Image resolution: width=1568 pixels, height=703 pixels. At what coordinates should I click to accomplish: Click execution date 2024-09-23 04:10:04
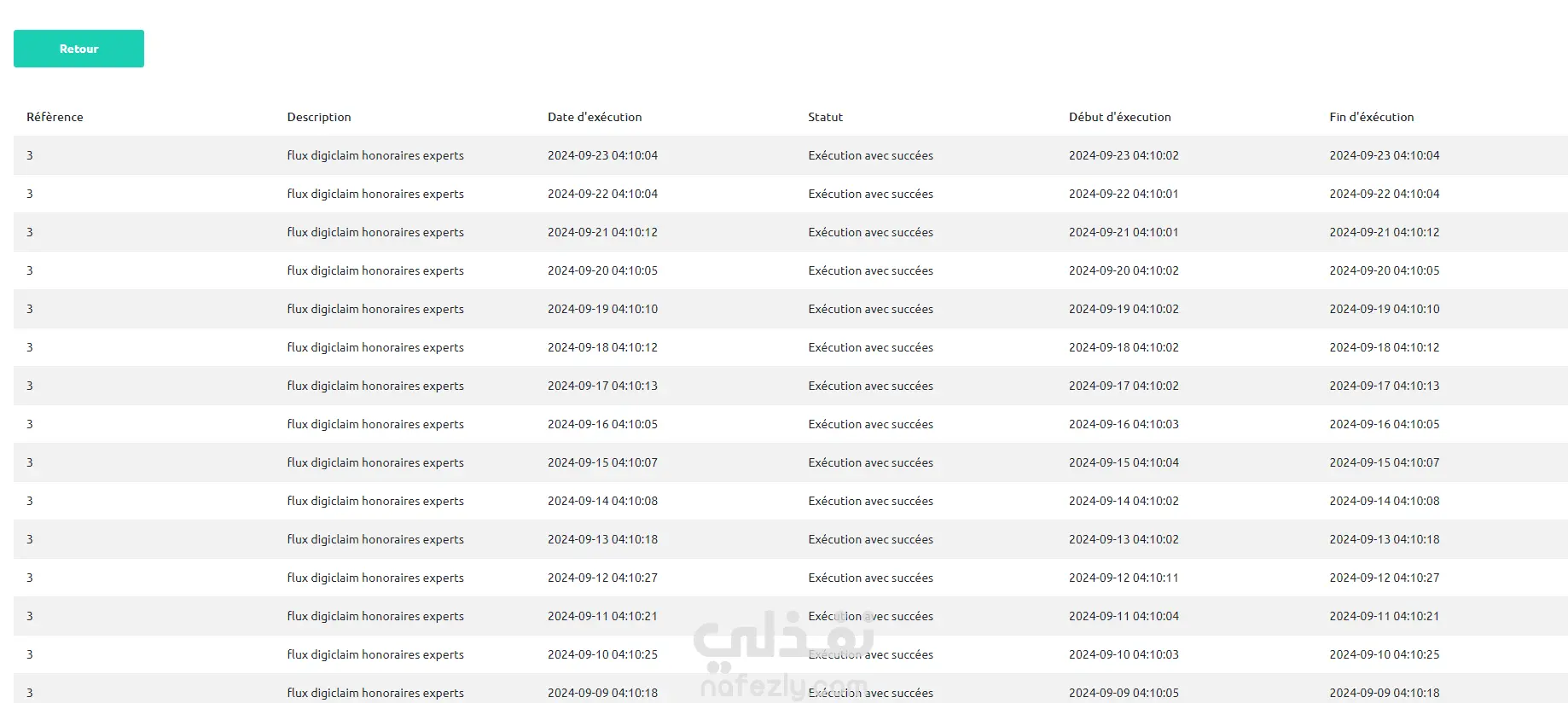[602, 155]
